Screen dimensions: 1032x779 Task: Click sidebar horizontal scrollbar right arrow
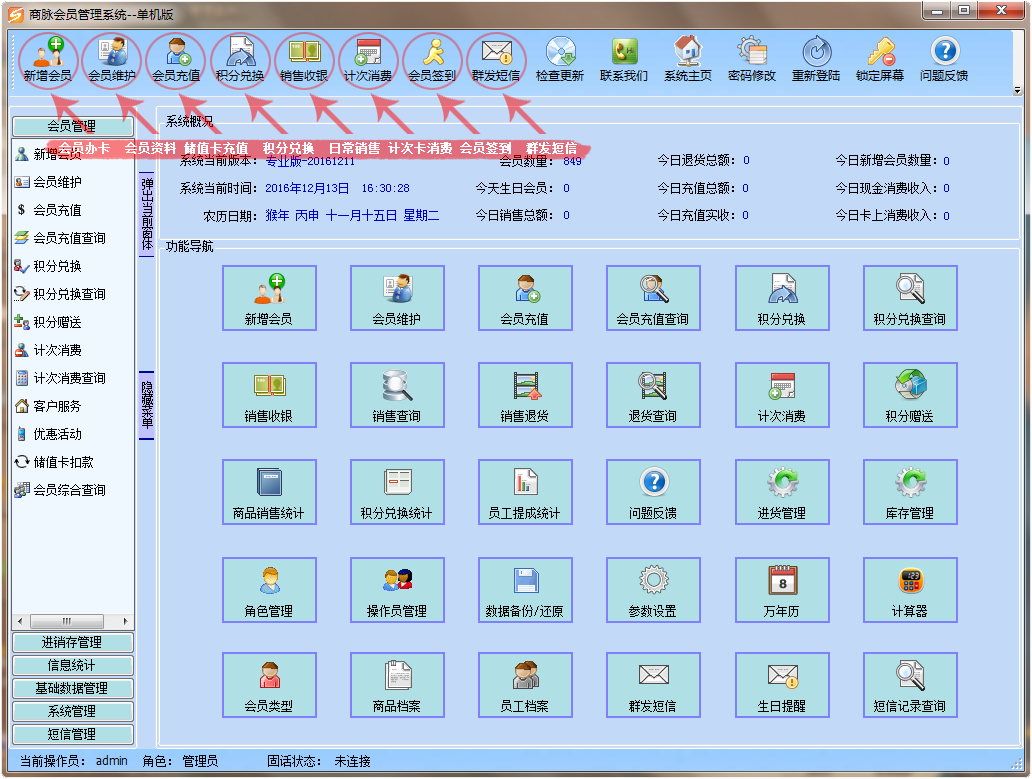coord(125,621)
